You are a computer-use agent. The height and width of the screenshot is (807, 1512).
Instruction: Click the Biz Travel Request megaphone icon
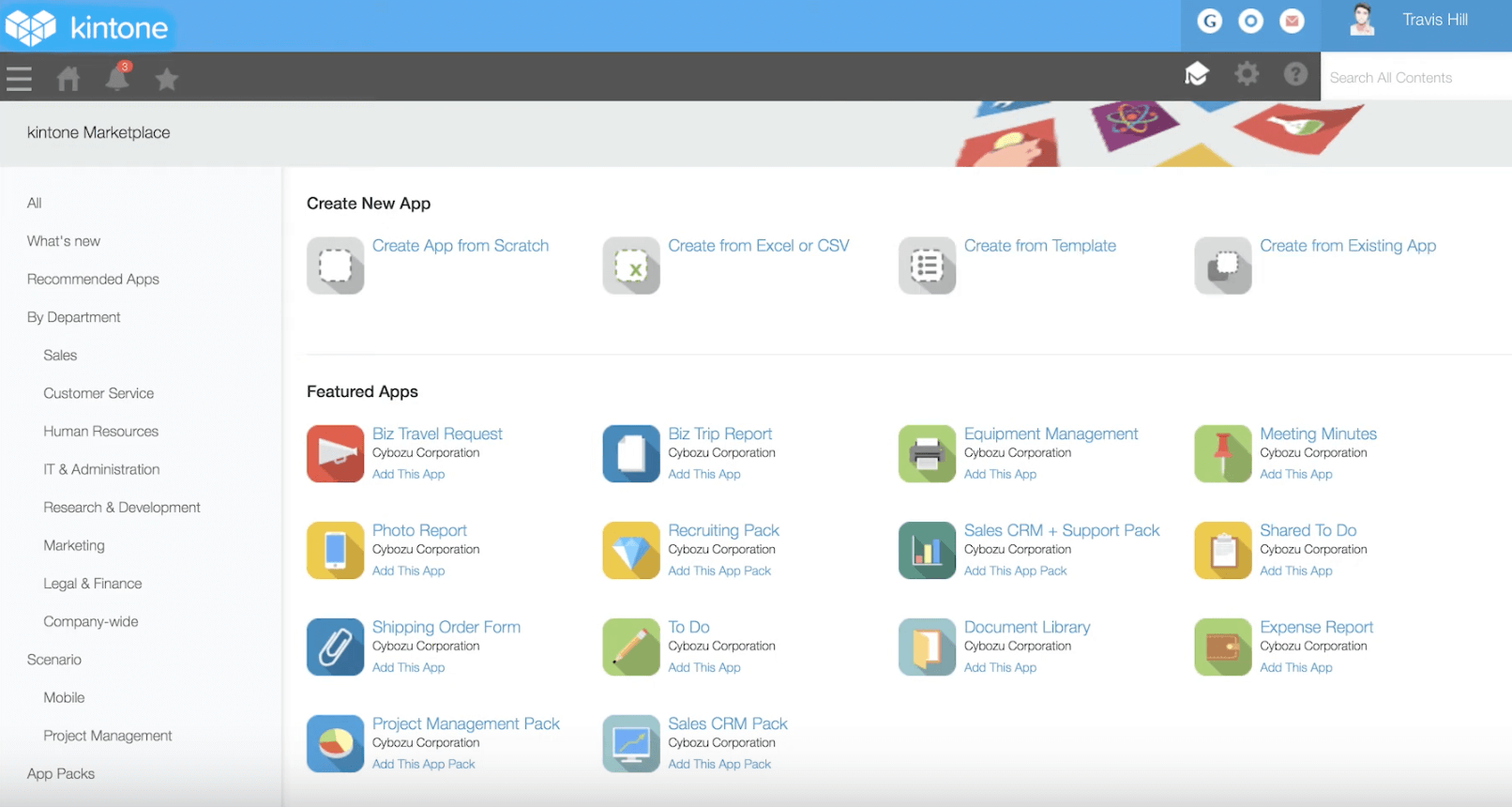pos(335,454)
